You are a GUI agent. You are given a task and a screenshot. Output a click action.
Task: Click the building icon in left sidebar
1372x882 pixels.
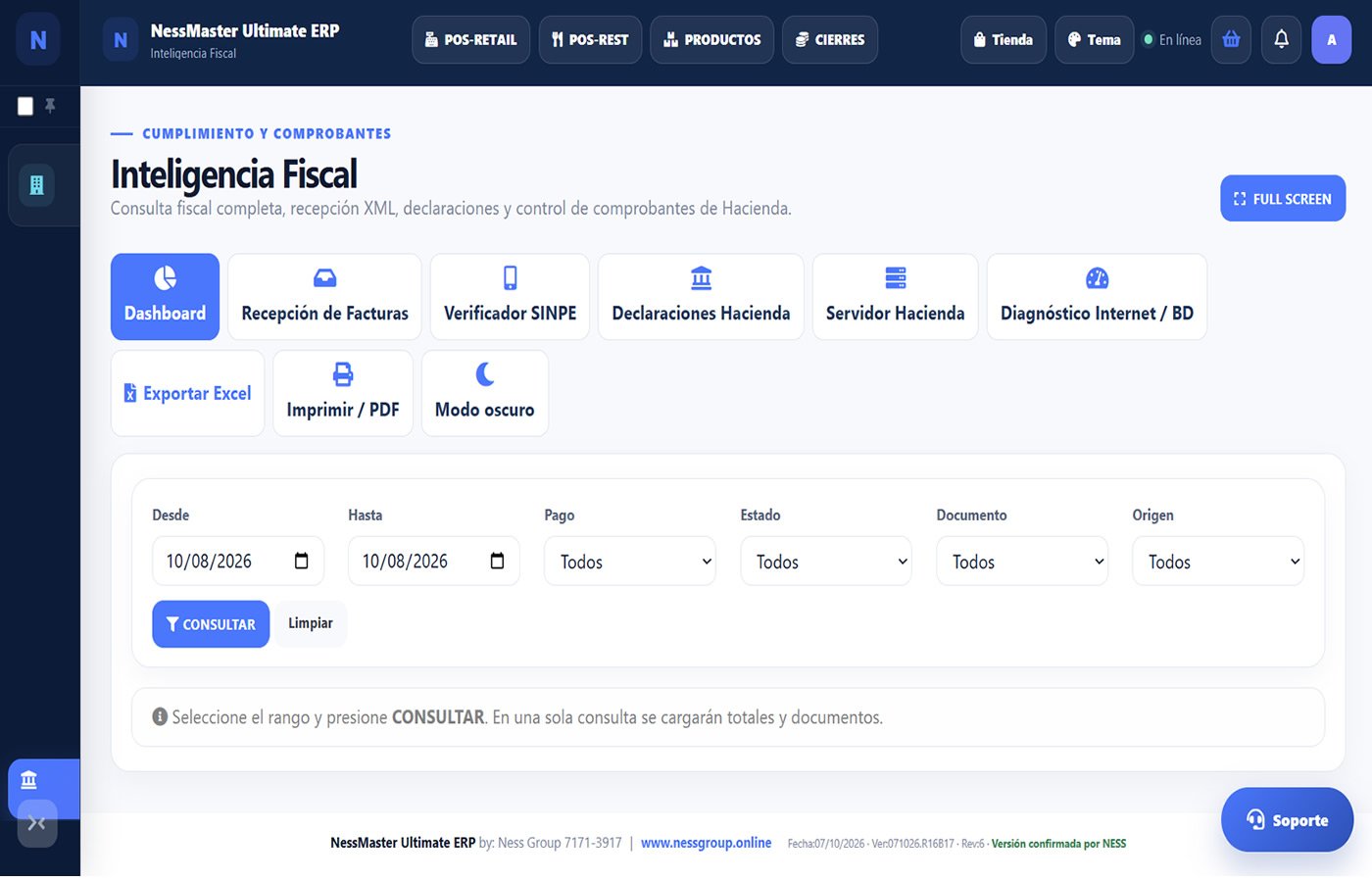pos(36,185)
